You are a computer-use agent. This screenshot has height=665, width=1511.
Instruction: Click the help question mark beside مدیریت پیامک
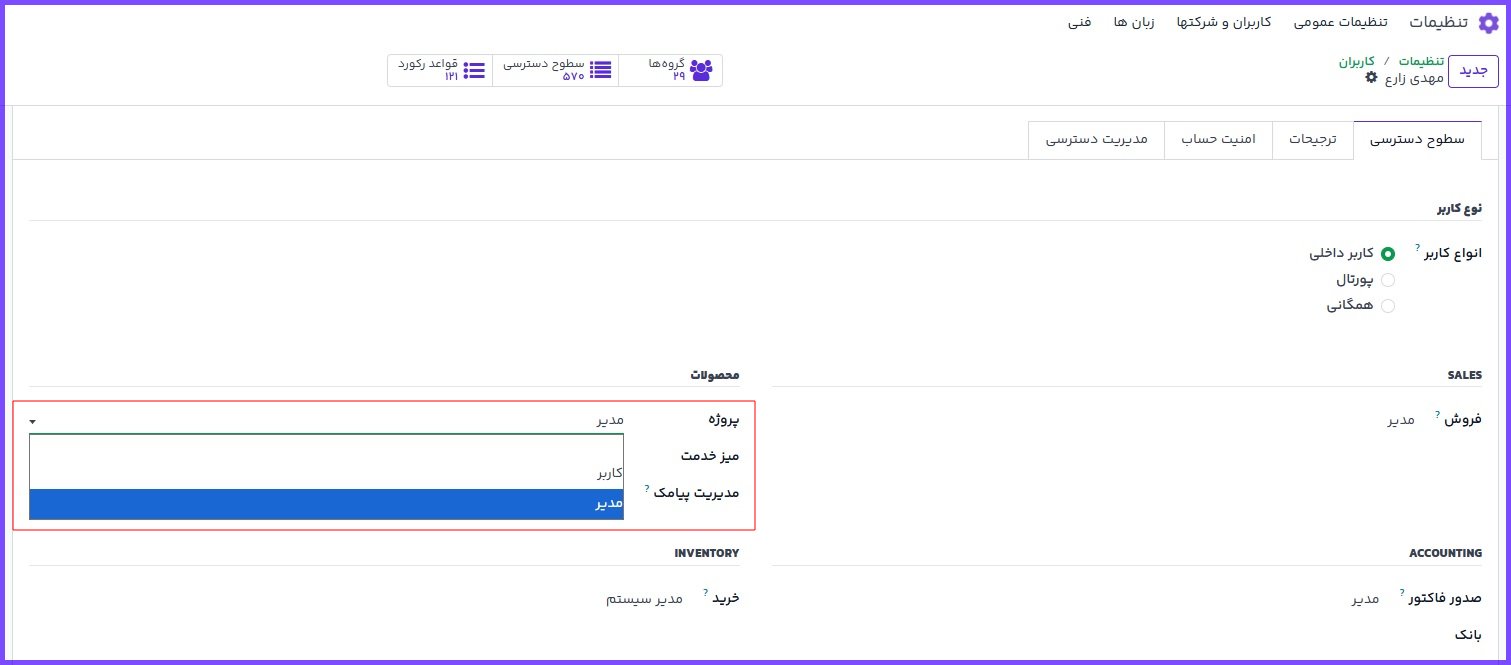pyautogui.click(x=647, y=488)
